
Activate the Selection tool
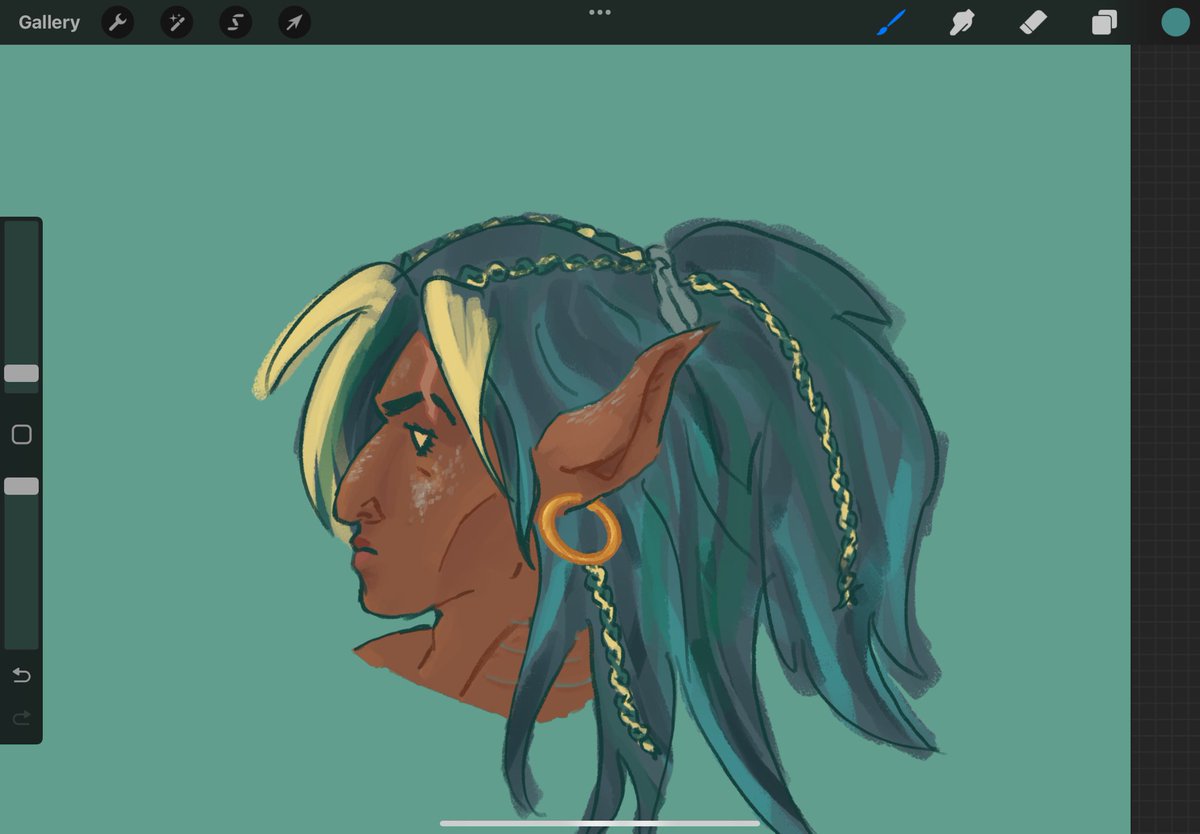[236, 22]
